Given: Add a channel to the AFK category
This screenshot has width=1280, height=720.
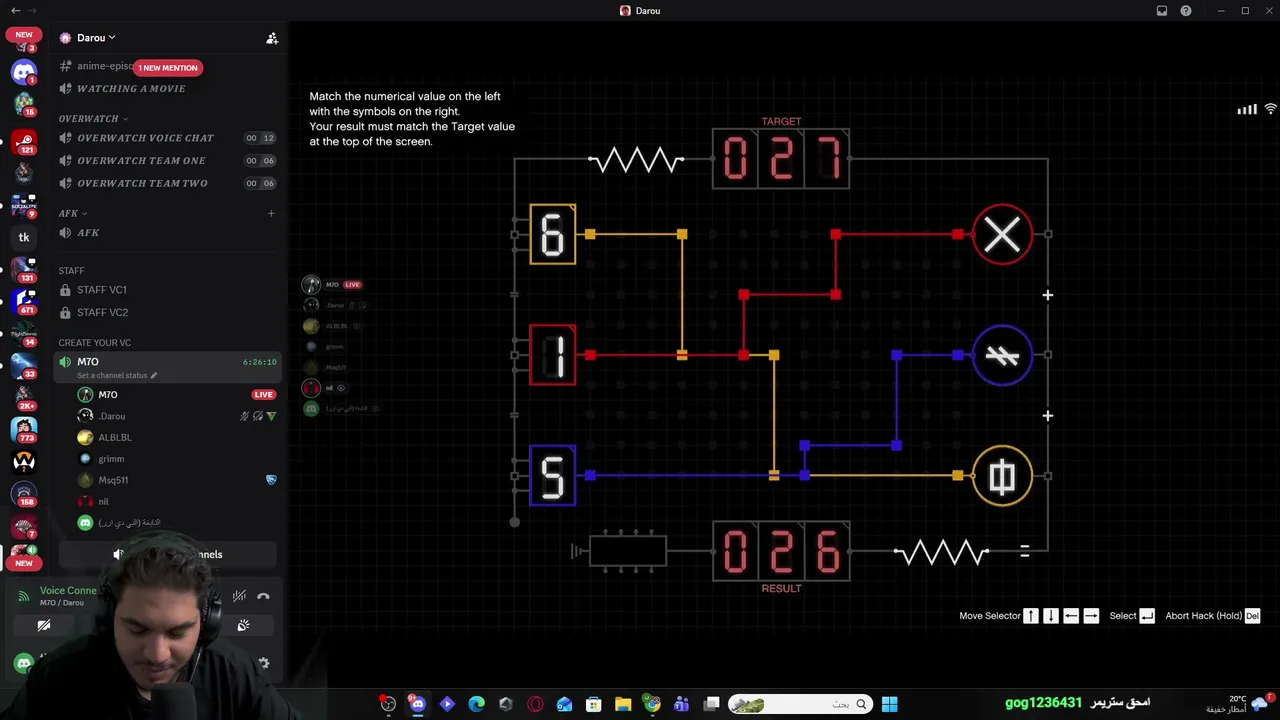Looking at the screenshot, I should click(271, 213).
